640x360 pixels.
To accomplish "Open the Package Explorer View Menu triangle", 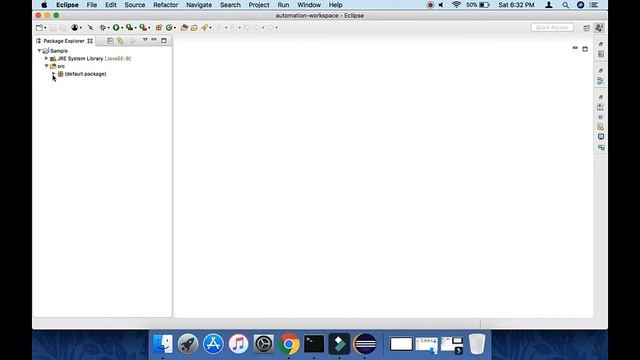I will (145, 40).
